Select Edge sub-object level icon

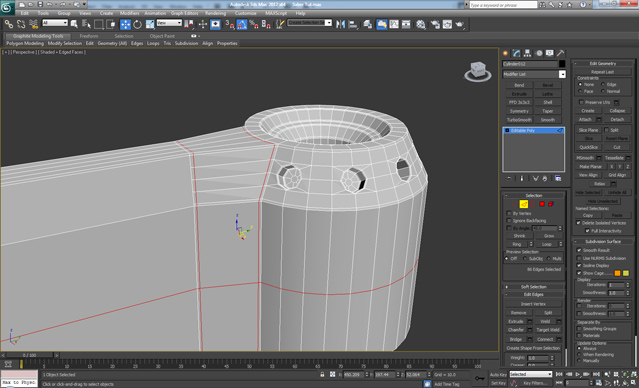click(524, 204)
